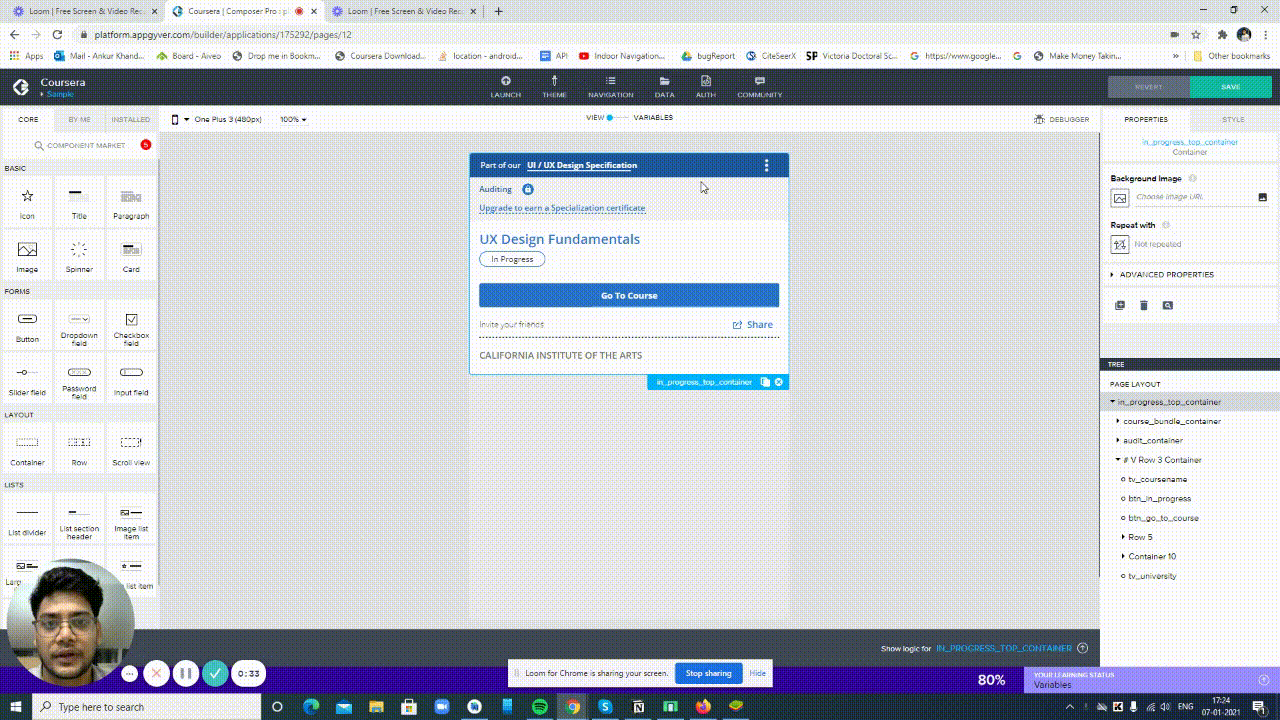The height and width of the screenshot is (720, 1280).
Task: Expand Container 10 tree node
Action: pos(1124,556)
